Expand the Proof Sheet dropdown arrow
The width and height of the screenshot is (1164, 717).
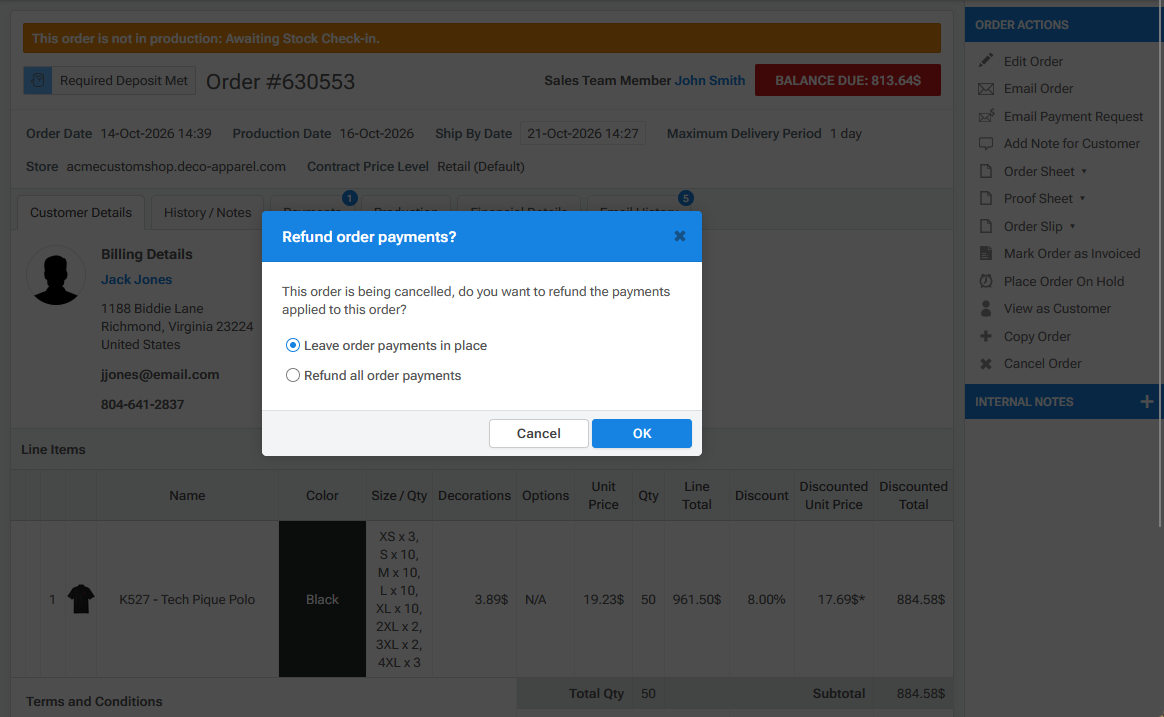[1082, 198]
